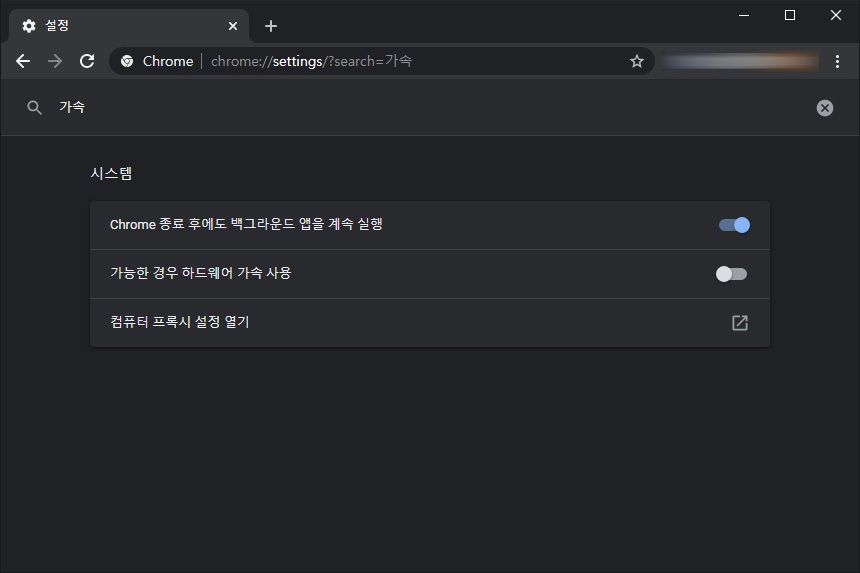Click the text 가능한 경우 하드웨어 가속 사용

click(200, 273)
